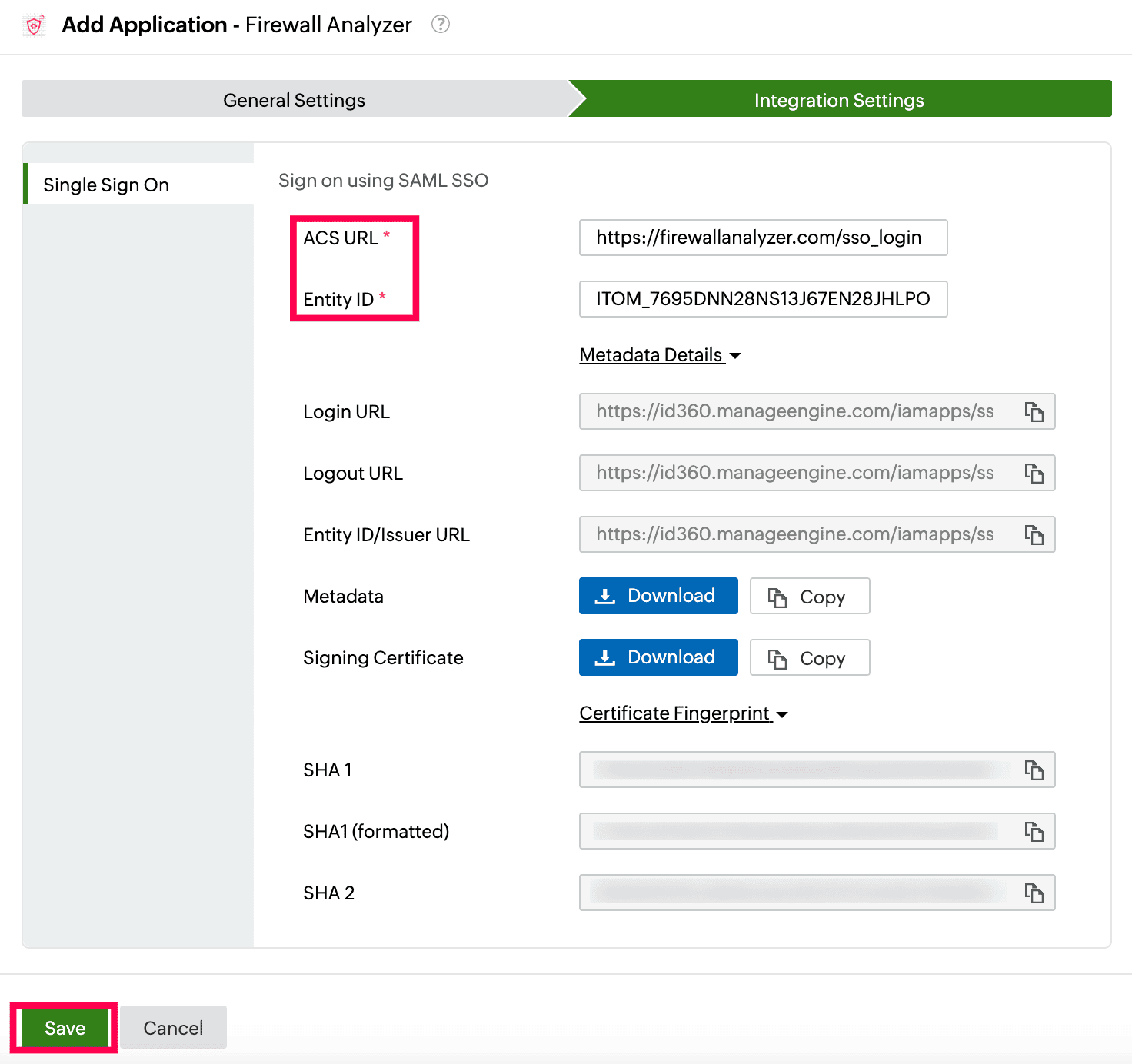Screen dimensions: 1132x1064
Task: Copy the Entity ID/Issuer URL value
Action: point(1034,534)
